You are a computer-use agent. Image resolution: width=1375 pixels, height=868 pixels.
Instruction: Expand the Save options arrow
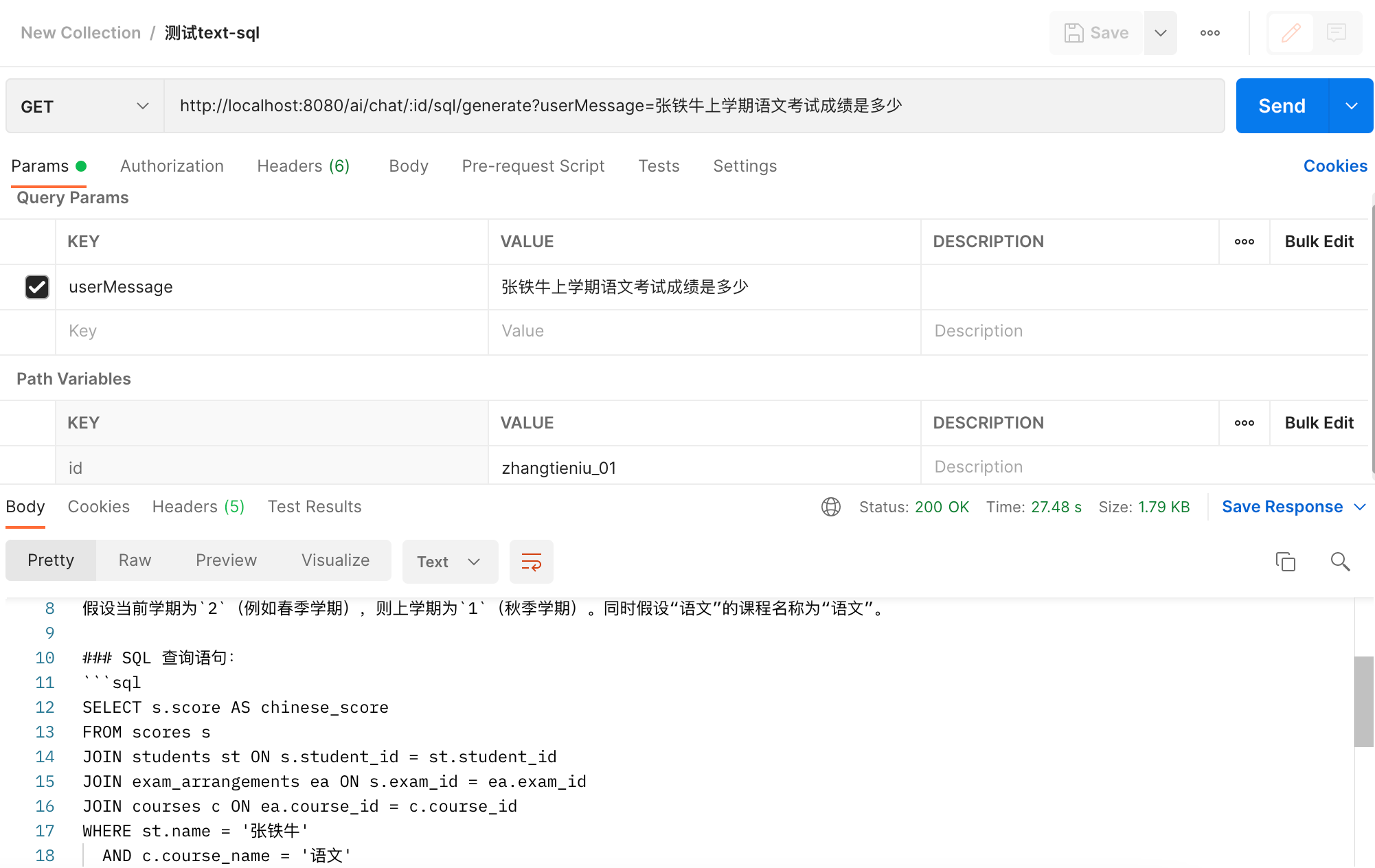1160,33
